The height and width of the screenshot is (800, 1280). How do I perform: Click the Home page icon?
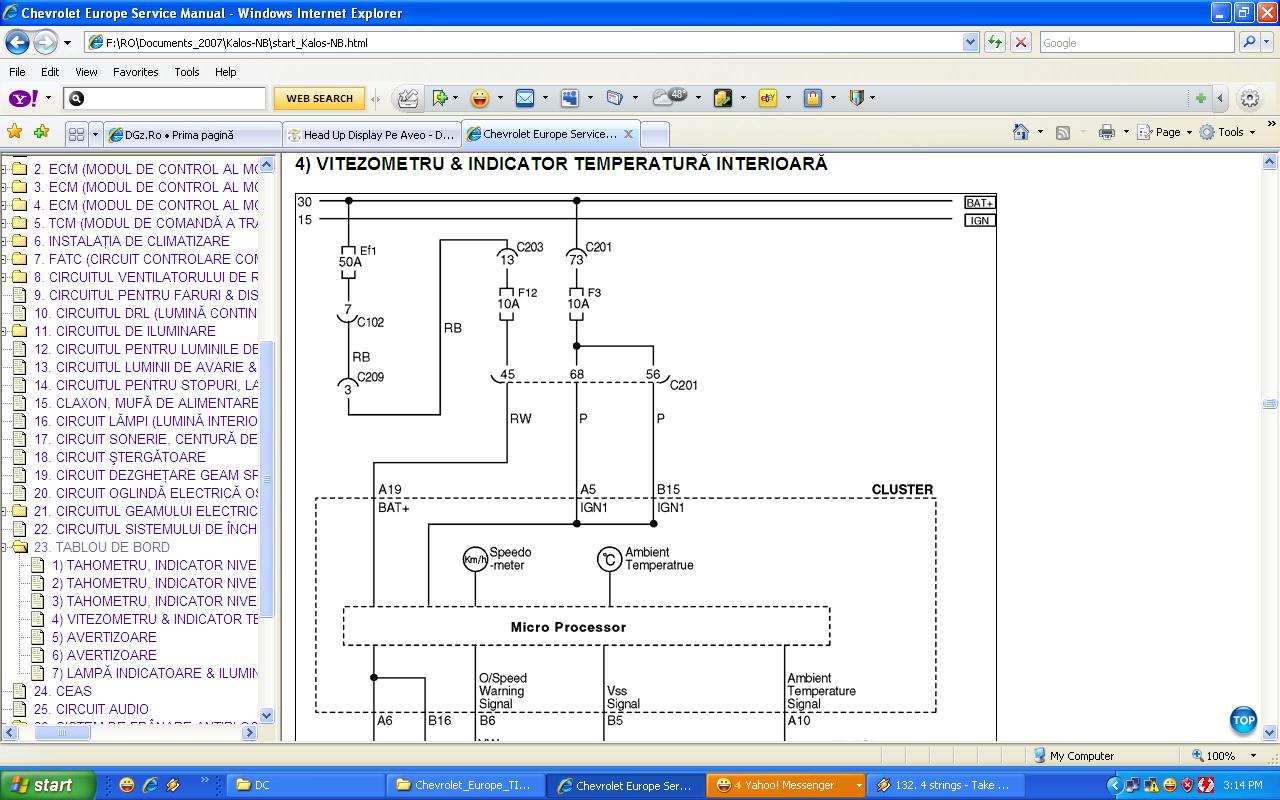(1020, 132)
